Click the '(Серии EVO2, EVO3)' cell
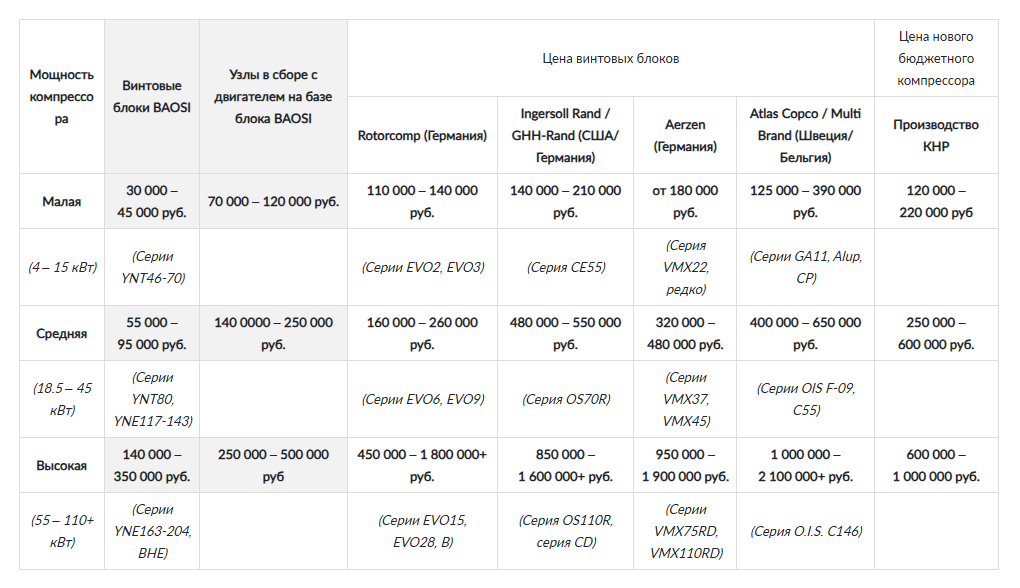 click(422, 267)
